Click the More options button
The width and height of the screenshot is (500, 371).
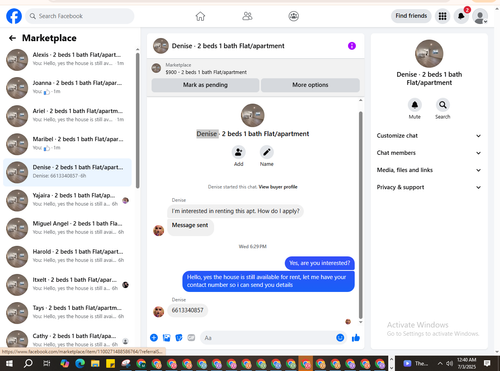point(310,85)
